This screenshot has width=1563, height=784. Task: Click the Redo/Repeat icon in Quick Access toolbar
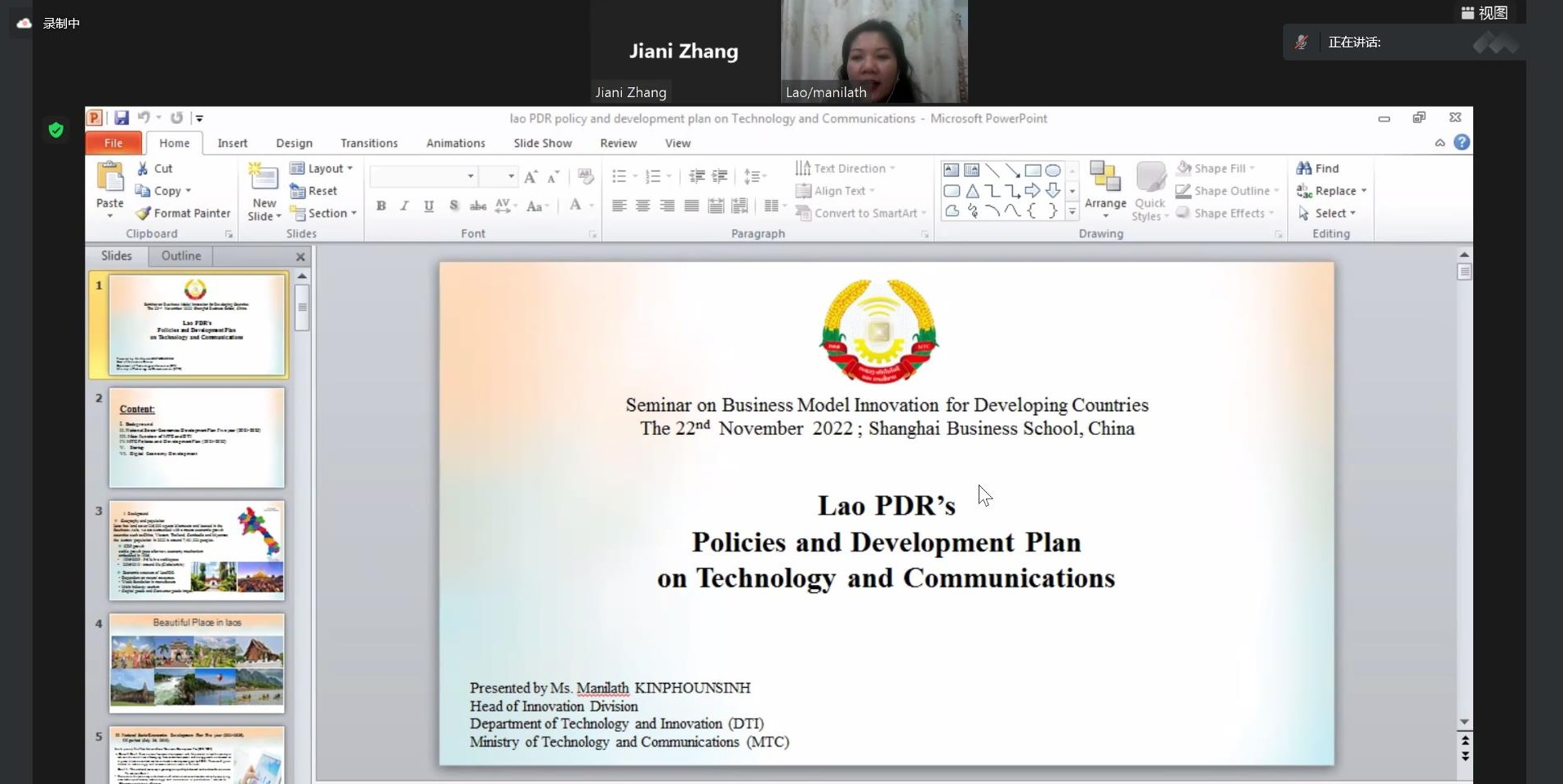pyautogui.click(x=176, y=118)
